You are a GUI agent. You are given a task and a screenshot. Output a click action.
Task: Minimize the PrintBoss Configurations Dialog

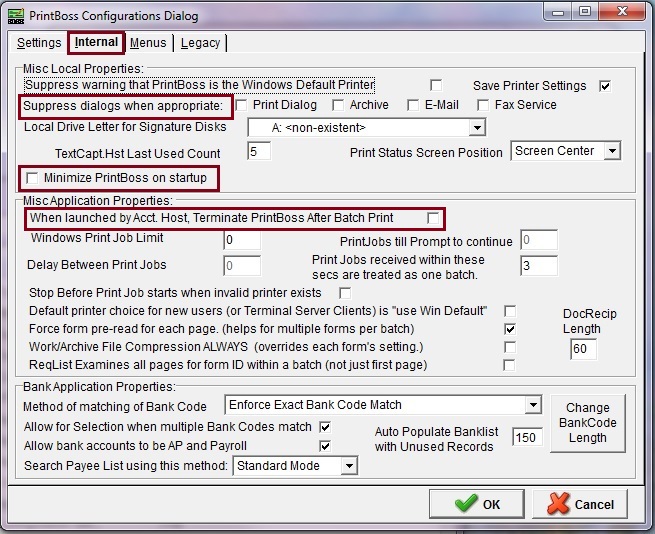pyautogui.click(x=558, y=12)
